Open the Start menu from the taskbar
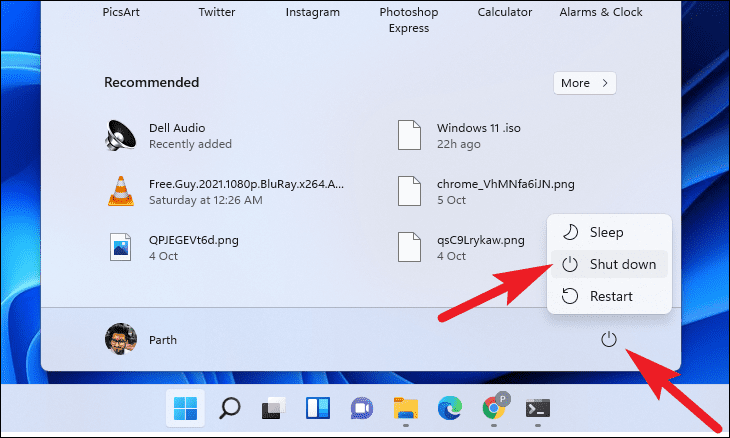This screenshot has height=438, width=730. pos(185,408)
